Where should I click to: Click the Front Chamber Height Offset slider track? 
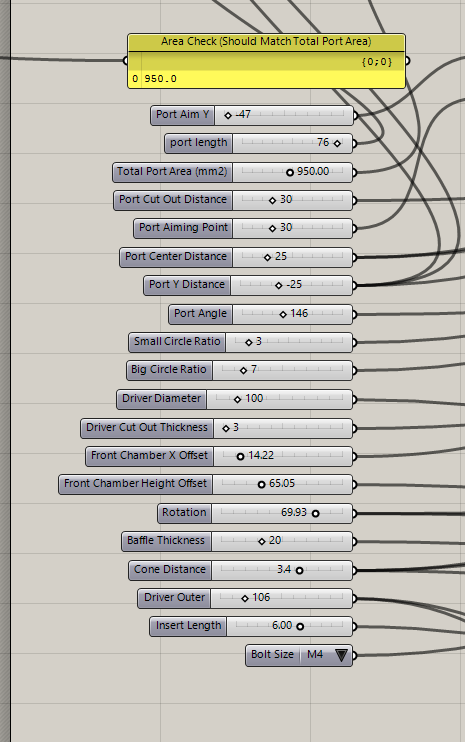(x=282, y=484)
